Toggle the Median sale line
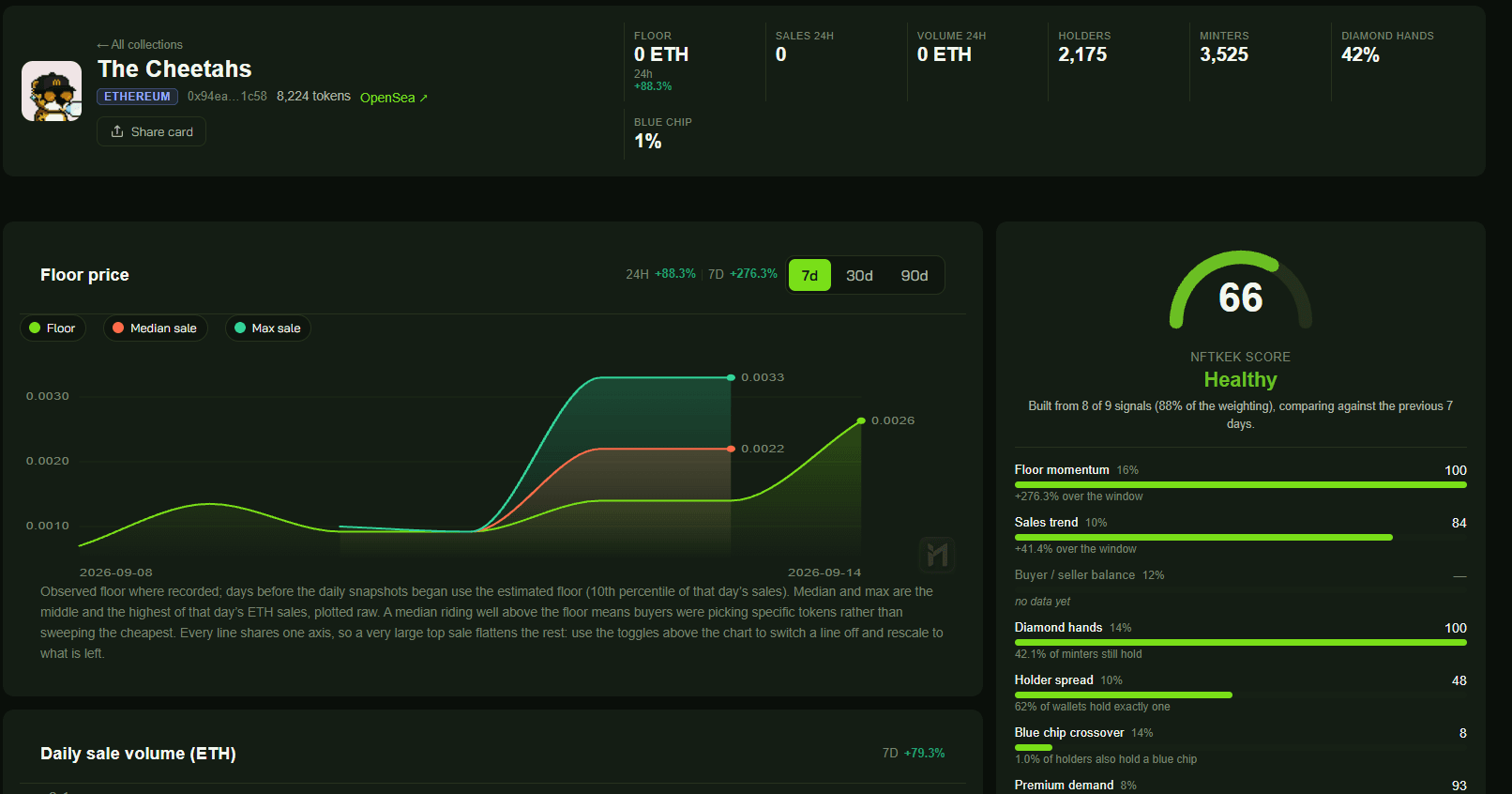Screen dimensions: 1512x794 [155, 328]
